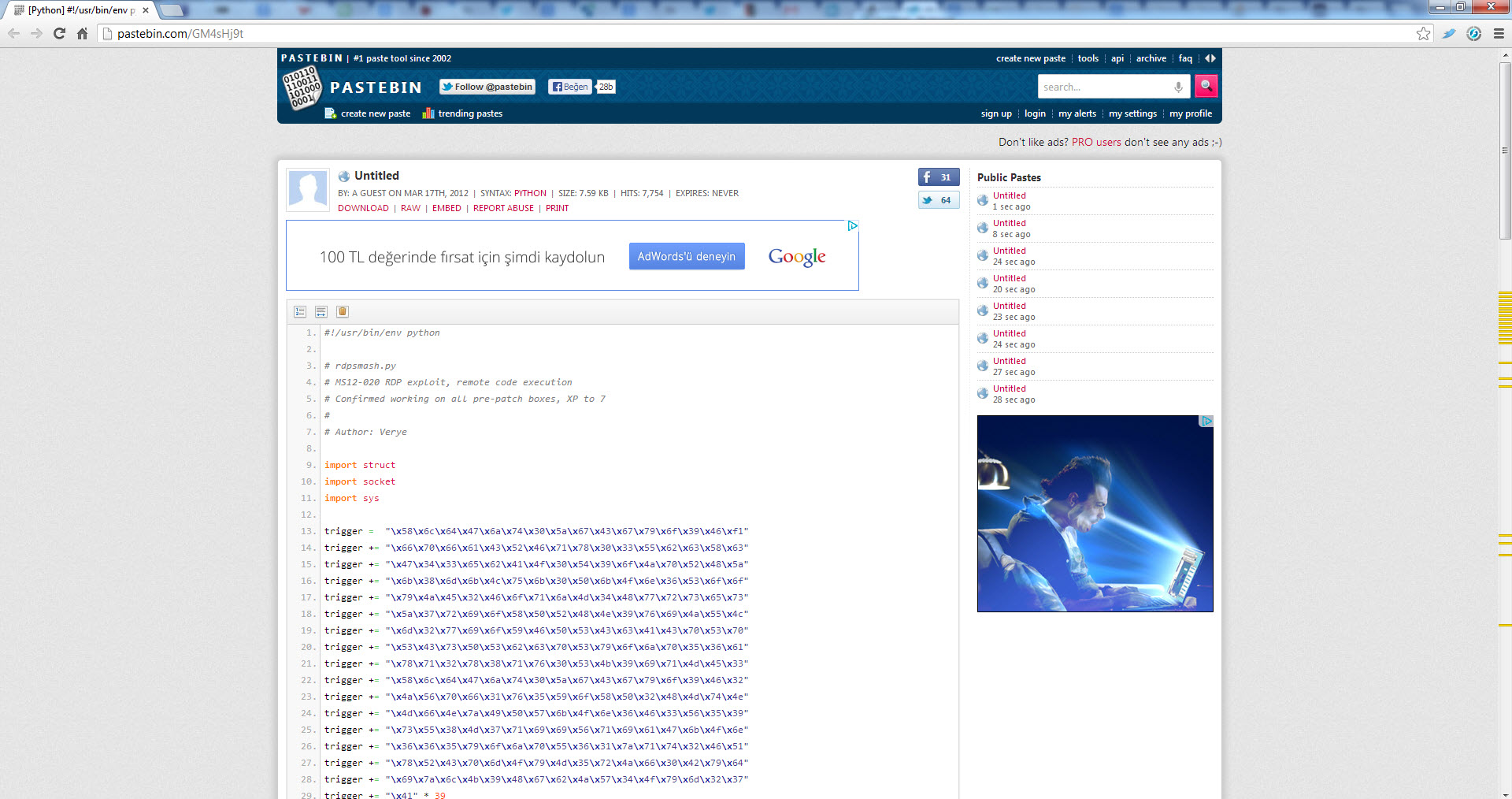Open my profile link
Viewport: 1512px width, 799px height.
1191,113
